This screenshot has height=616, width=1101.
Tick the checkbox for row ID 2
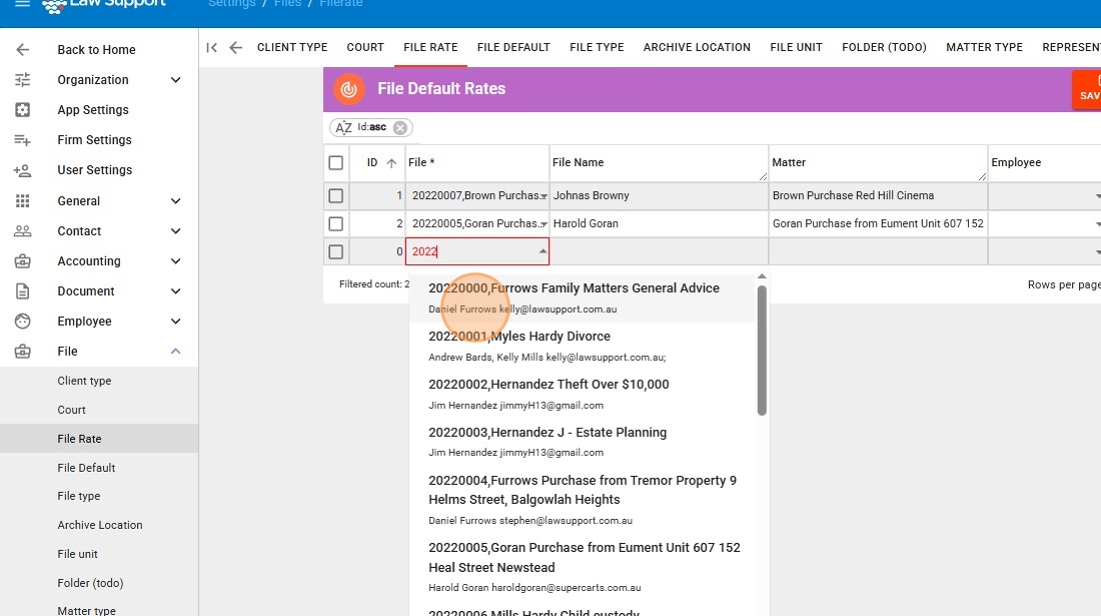point(336,224)
